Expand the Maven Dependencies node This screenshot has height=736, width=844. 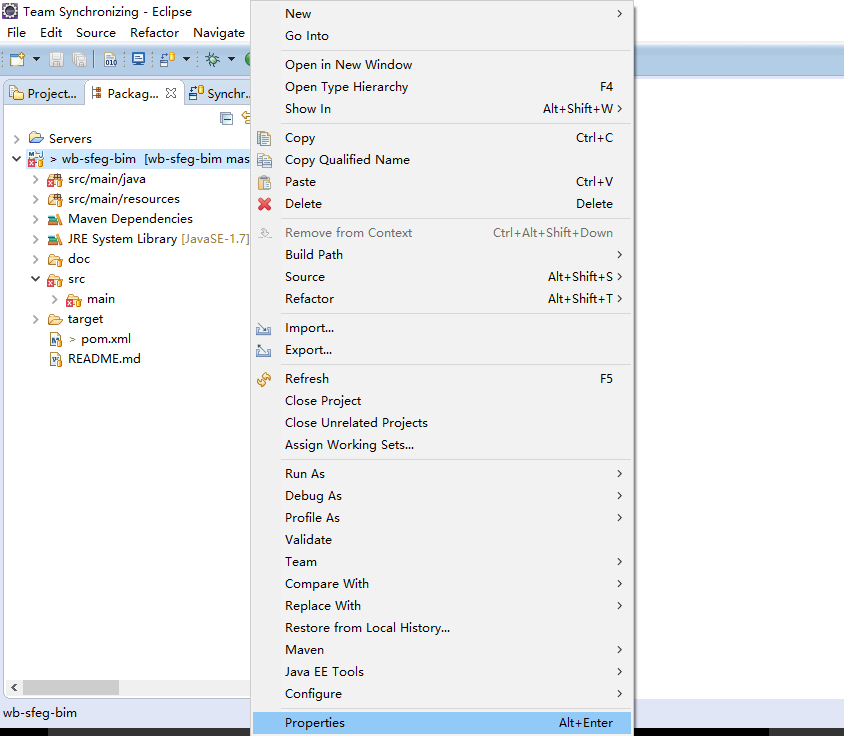(36, 219)
